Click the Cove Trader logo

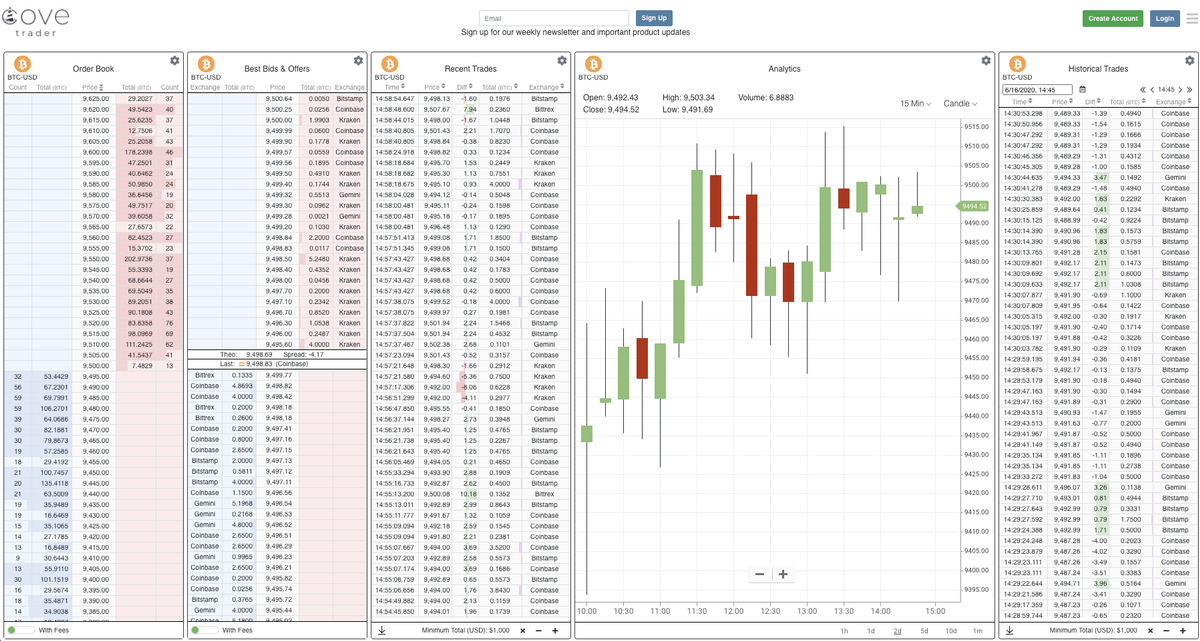[35, 22]
